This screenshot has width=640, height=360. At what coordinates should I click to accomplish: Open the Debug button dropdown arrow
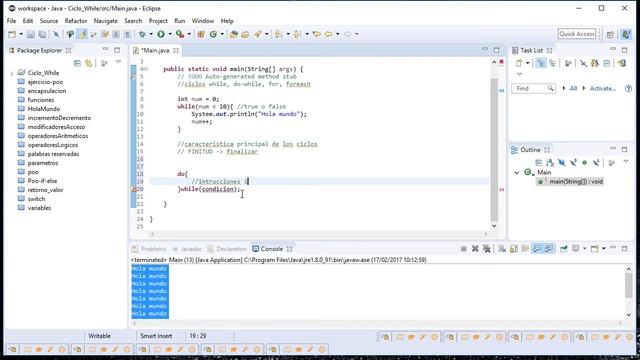tap(151, 34)
